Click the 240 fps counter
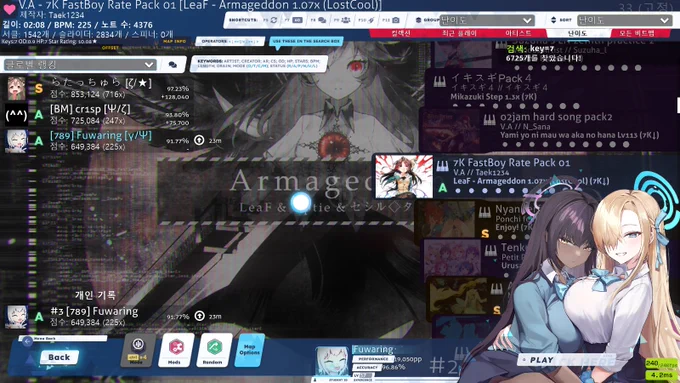Image resolution: width=680 pixels, height=383 pixels. click(x=660, y=363)
